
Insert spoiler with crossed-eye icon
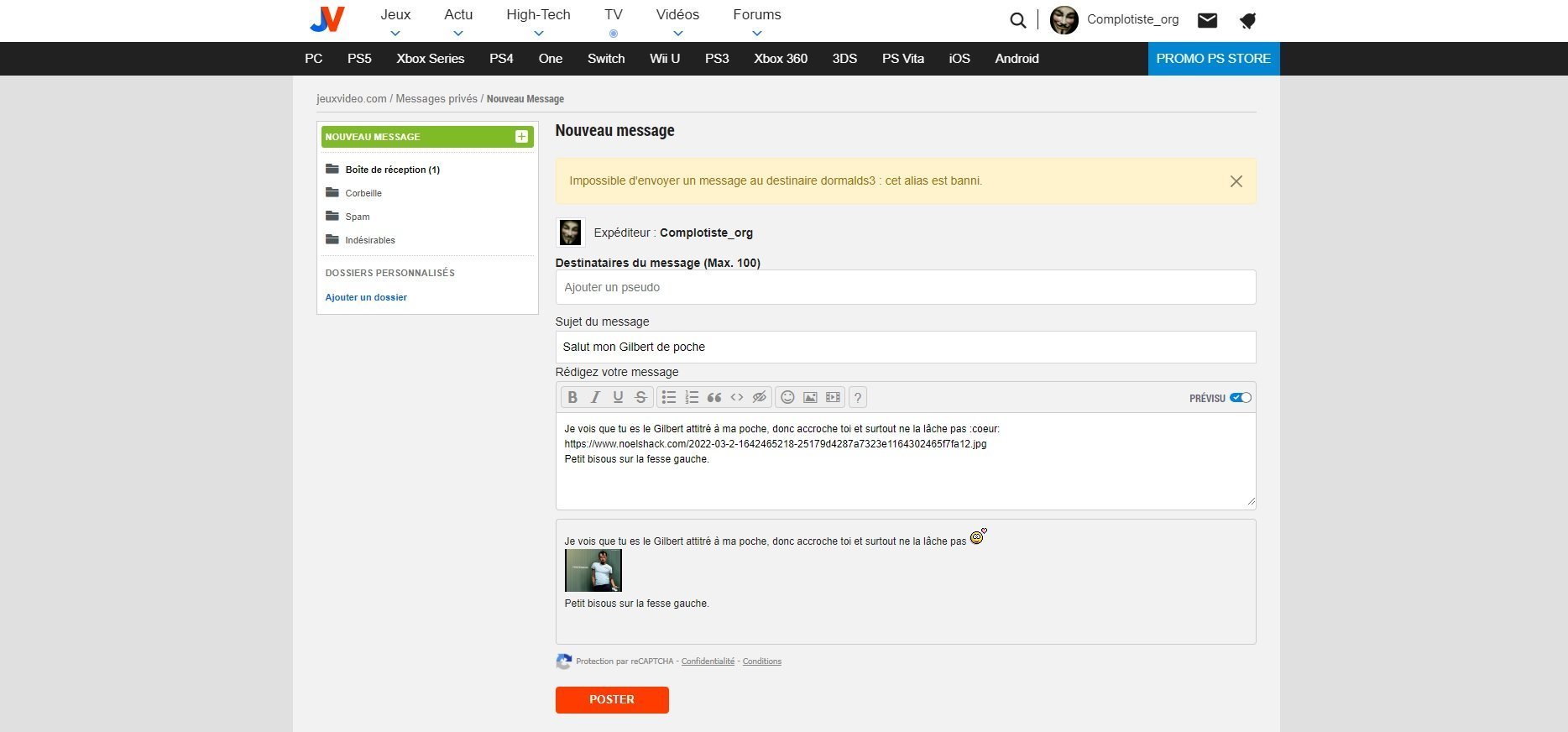tap(759, 398)
